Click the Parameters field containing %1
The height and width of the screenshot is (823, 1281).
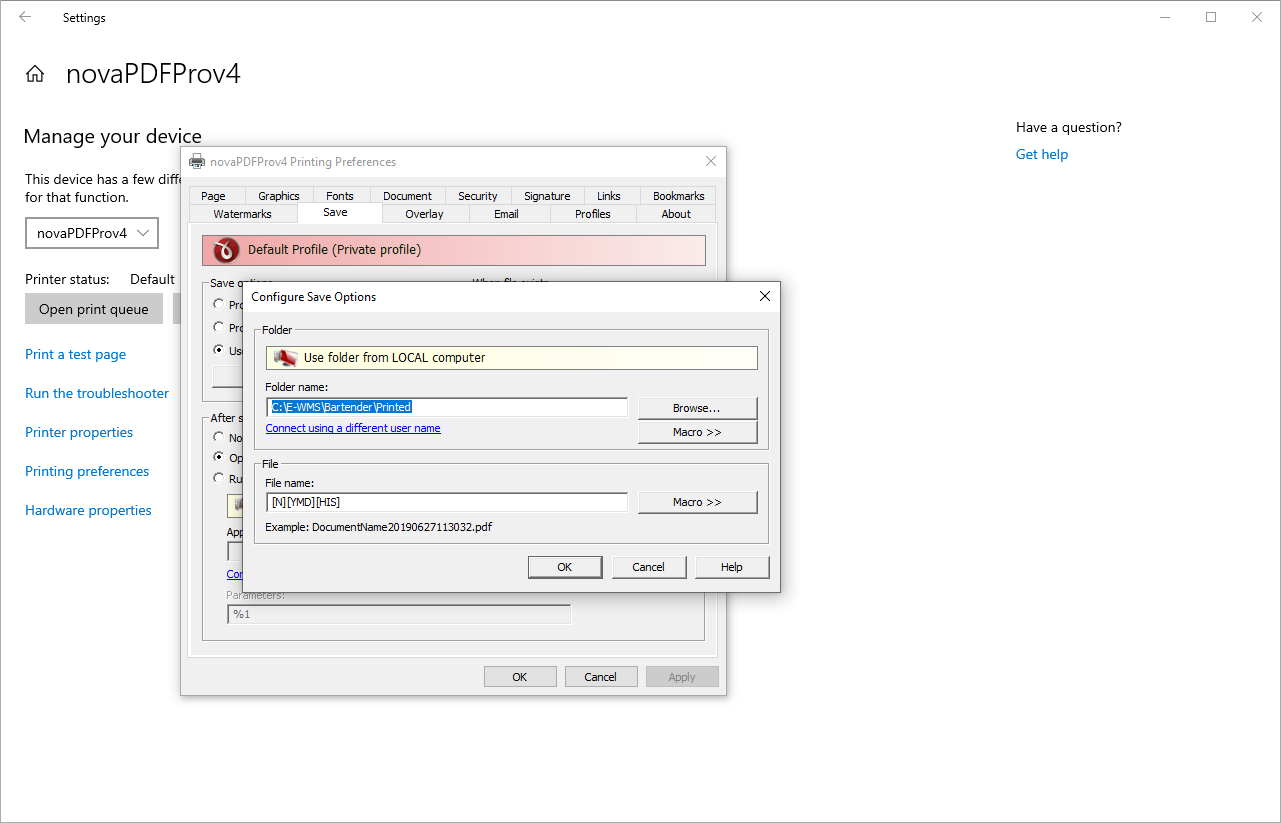(399, 614)
